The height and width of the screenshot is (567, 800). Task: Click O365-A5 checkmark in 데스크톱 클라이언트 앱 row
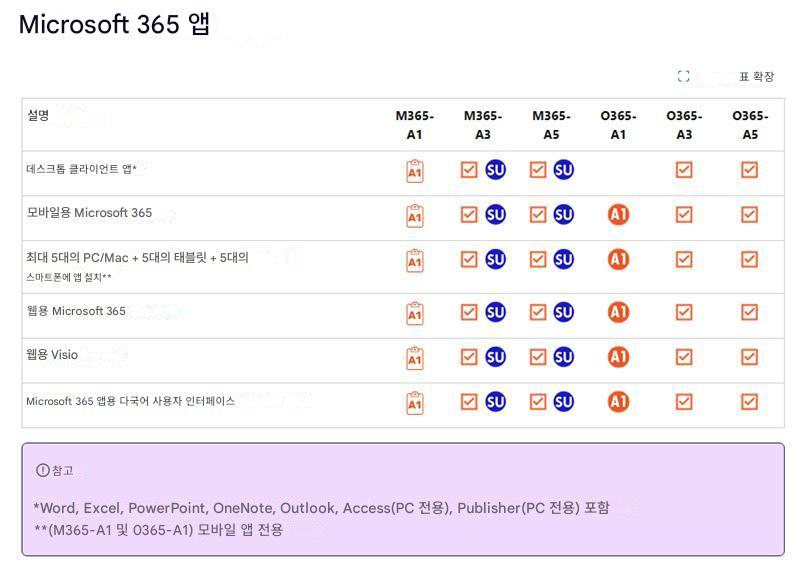[x=749, y=170]
